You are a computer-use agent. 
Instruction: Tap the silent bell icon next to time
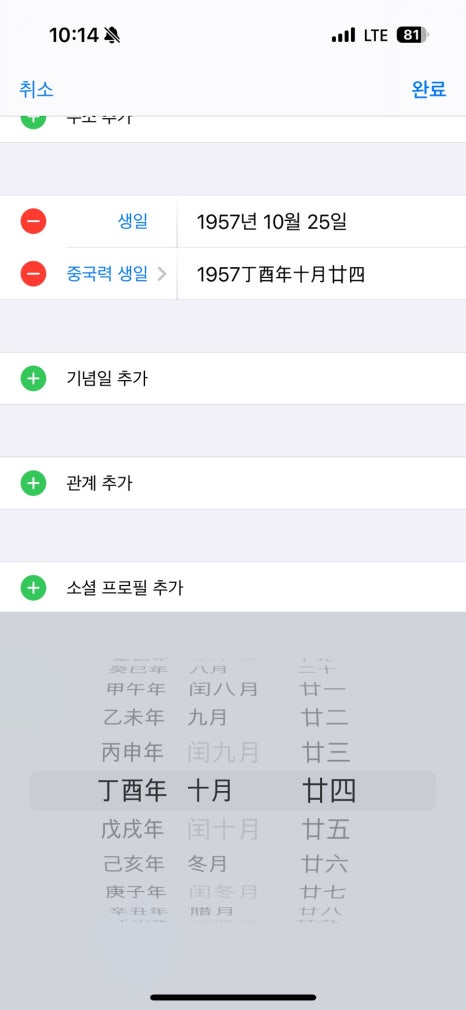112,35
